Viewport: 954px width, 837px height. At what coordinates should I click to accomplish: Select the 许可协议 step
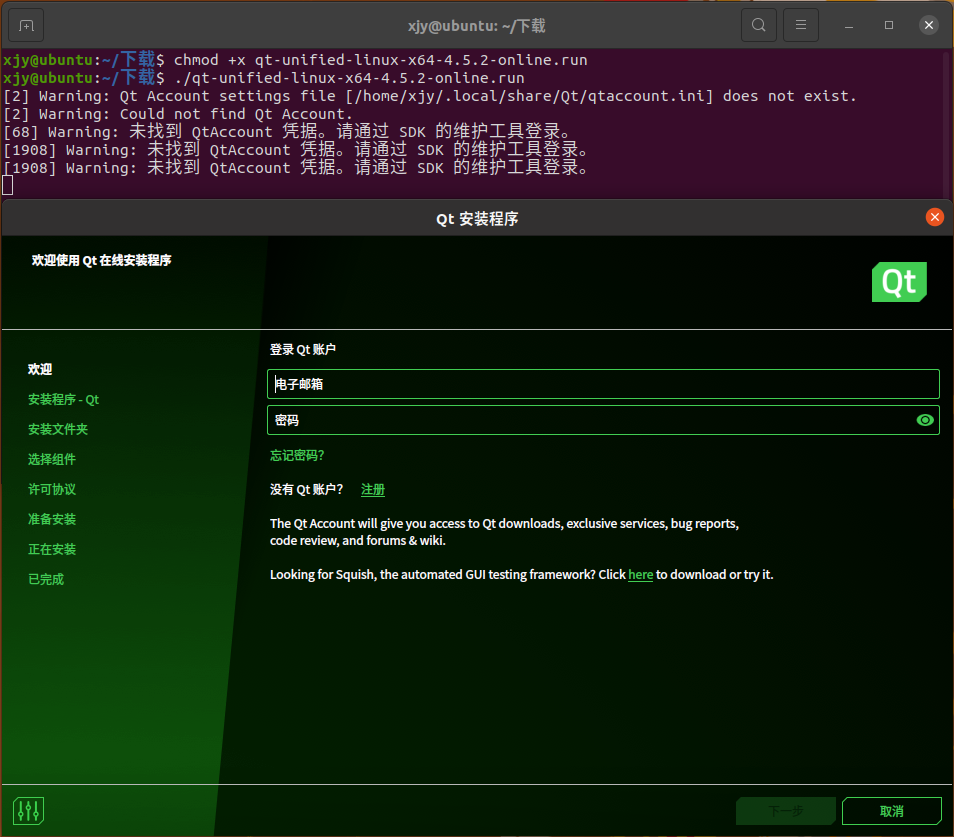(52, 489)
